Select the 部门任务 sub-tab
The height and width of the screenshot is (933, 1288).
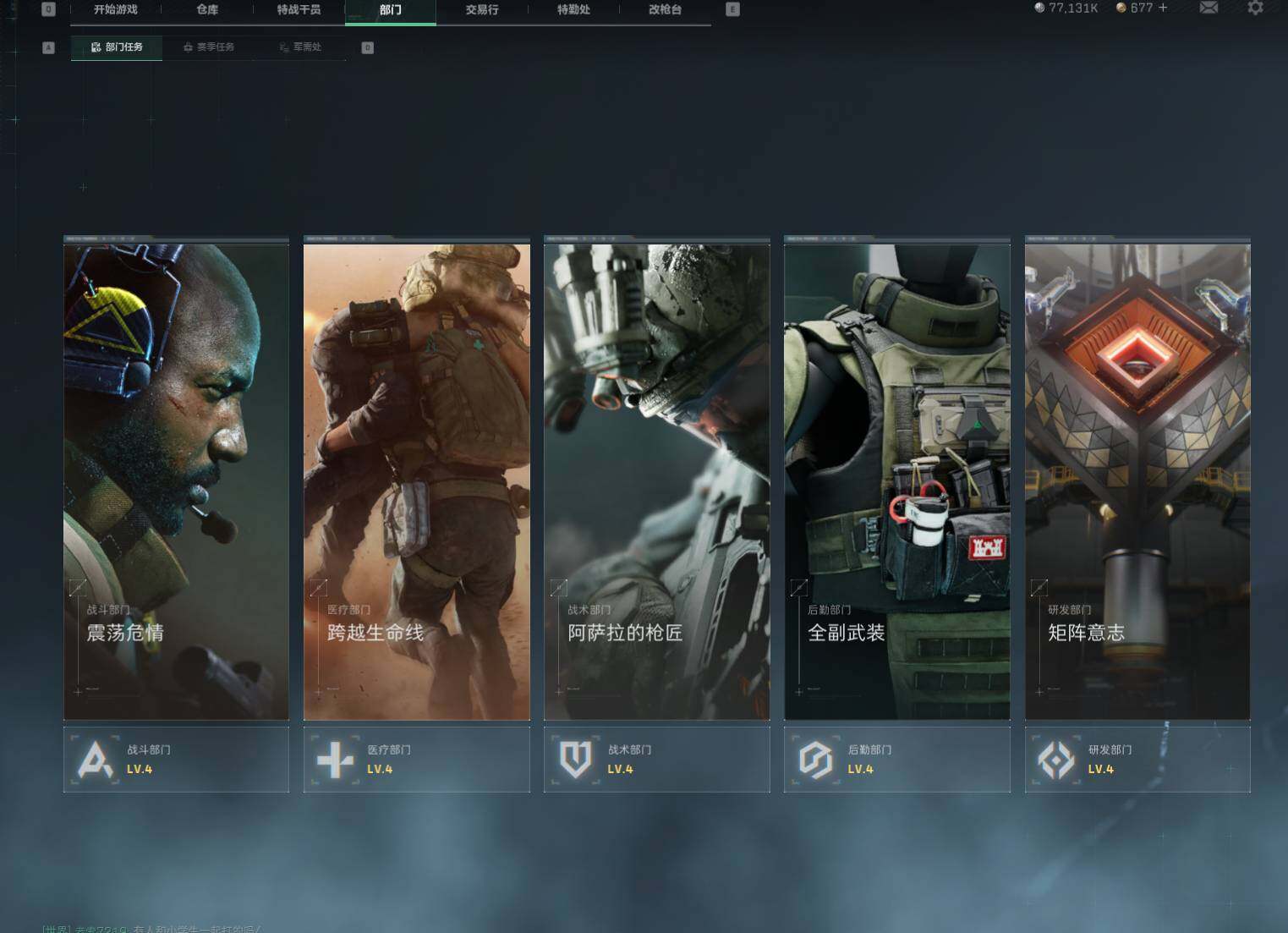click(x=117, y=47)
